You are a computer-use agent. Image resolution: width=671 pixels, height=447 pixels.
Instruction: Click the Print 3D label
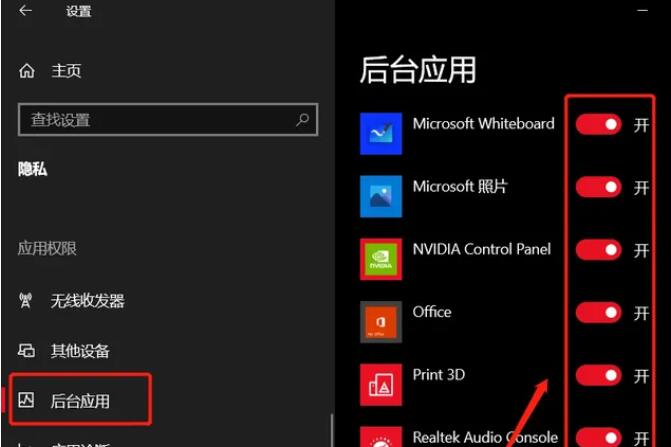click(x=439, y=375)
